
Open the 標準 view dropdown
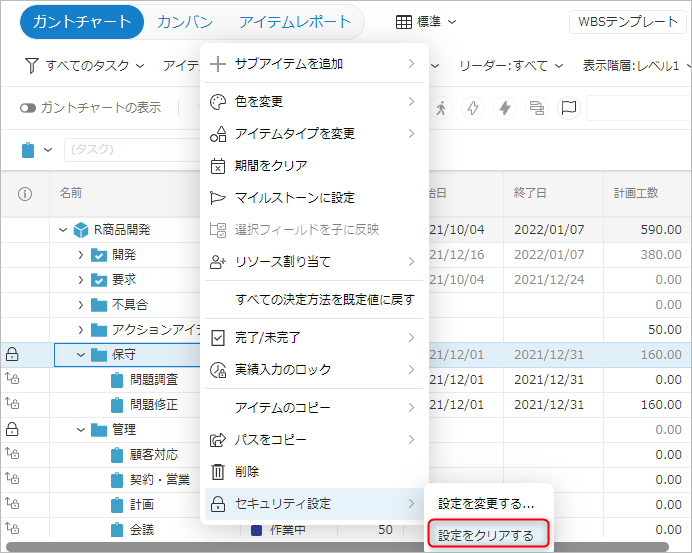(x=427, y=21)
